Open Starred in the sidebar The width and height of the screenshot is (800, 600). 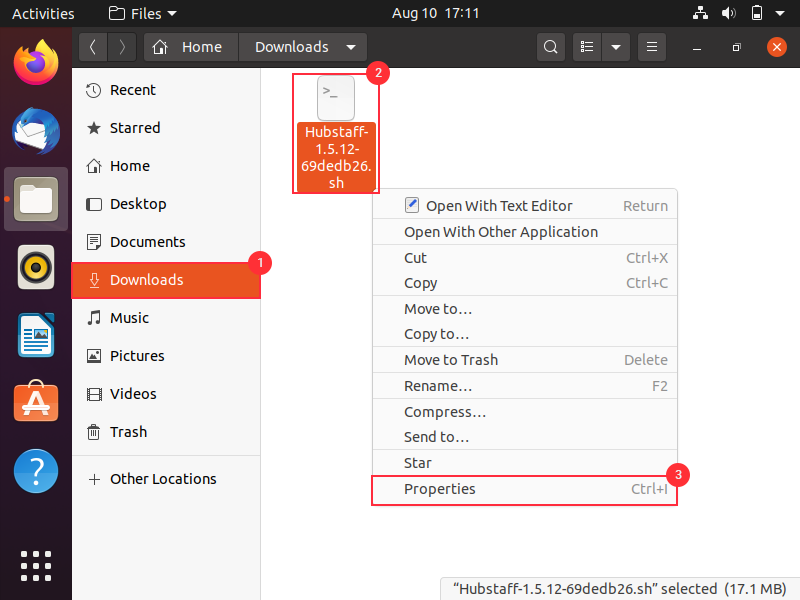[x=166, y=128]
